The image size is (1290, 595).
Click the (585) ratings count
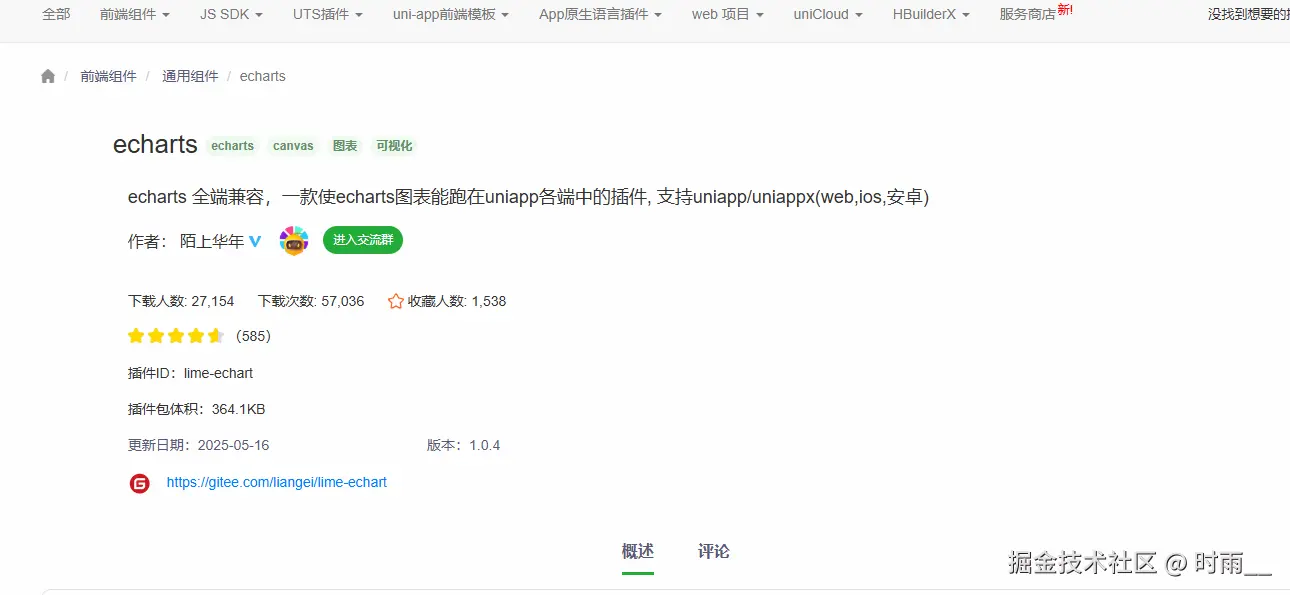pos(253,336)
